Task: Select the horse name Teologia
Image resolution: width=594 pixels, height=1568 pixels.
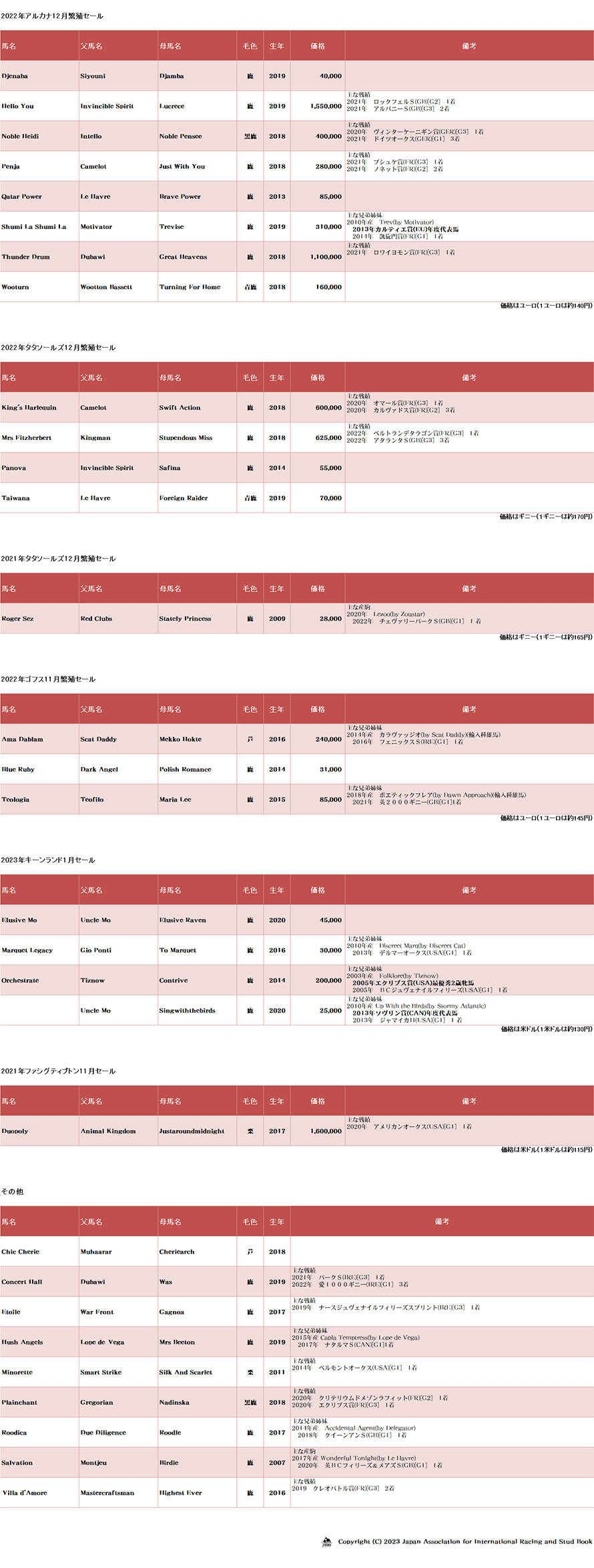Action: pos(15,800)
